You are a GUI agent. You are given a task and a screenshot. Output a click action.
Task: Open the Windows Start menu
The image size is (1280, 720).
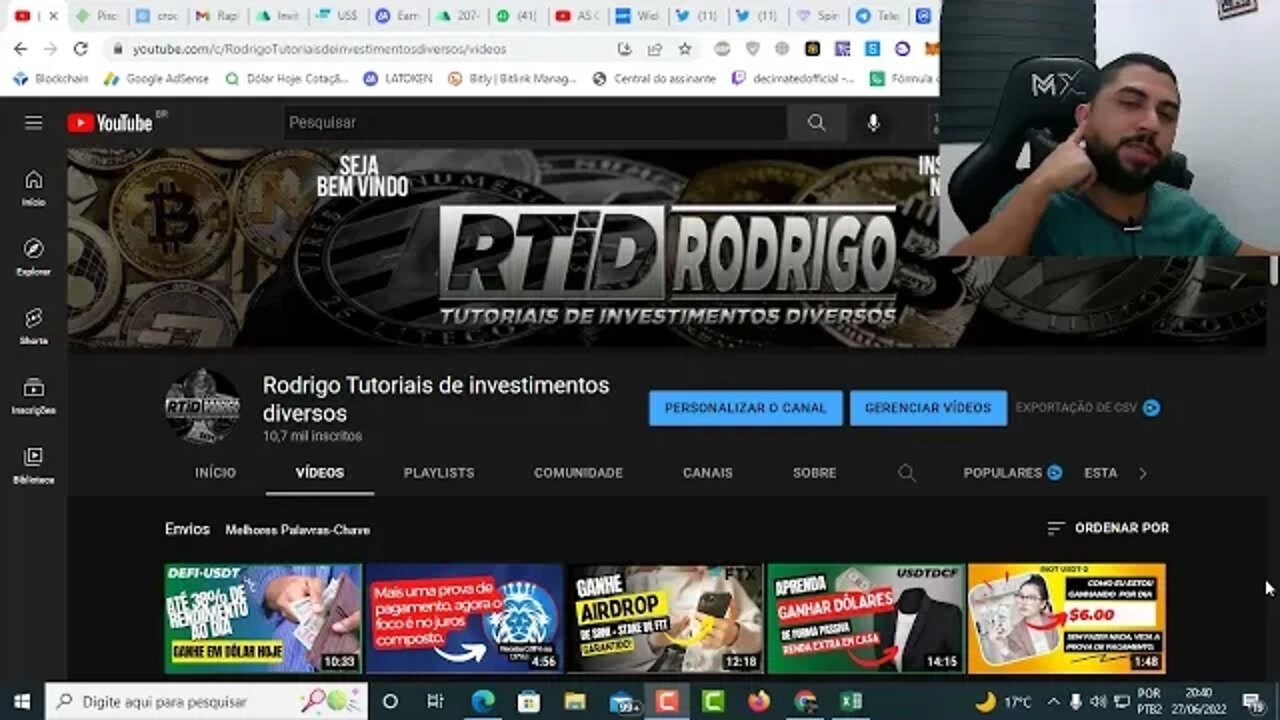click(21, 701)
